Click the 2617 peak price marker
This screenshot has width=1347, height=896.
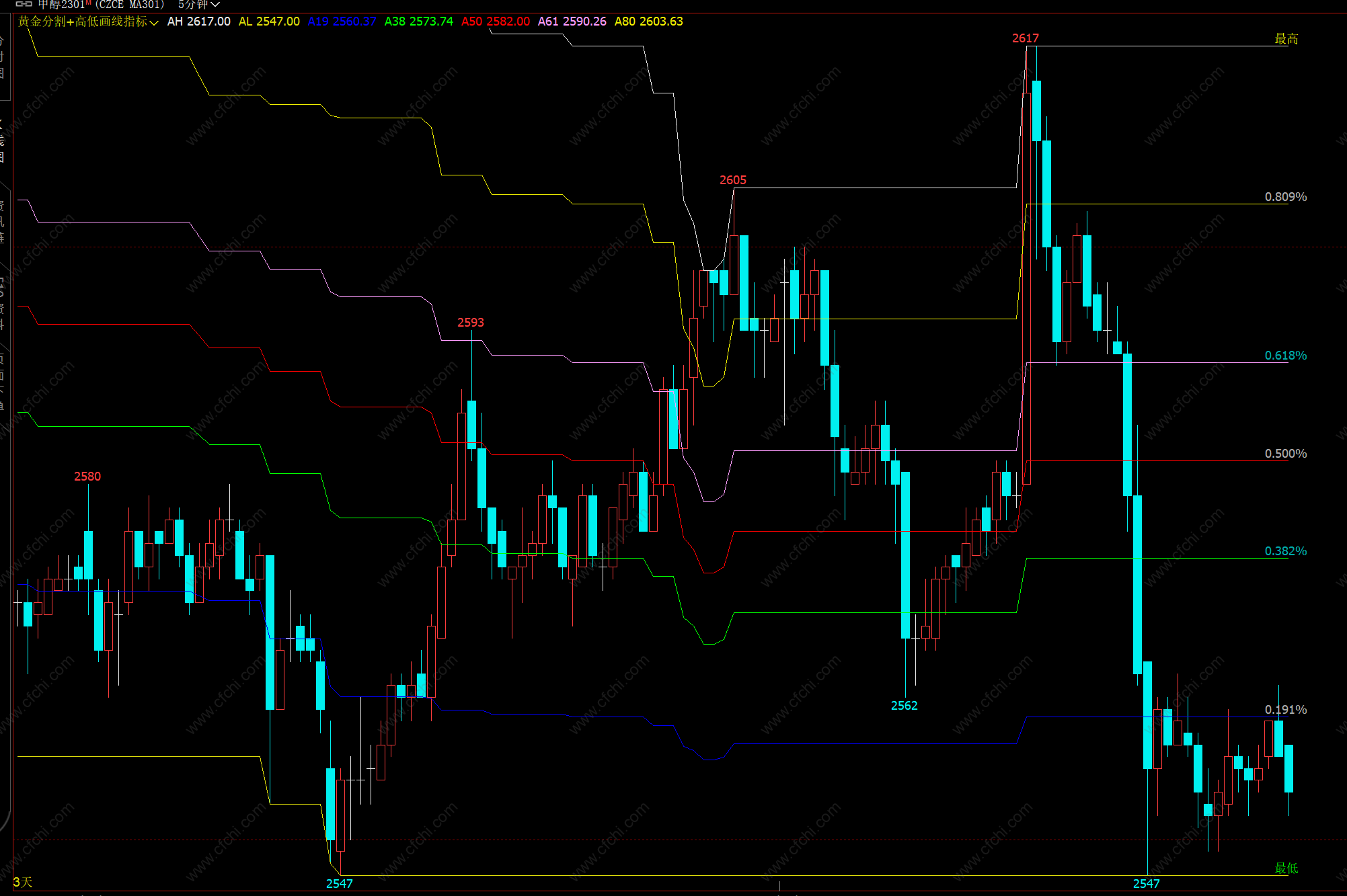pyautogui.click(x=1025, y=38)
